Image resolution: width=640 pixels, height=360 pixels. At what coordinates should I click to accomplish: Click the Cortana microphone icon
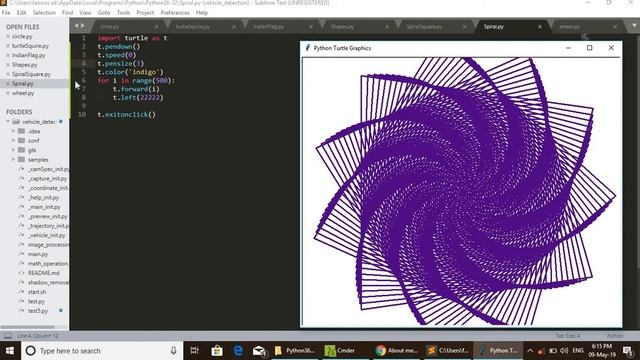tap(173, 351)
